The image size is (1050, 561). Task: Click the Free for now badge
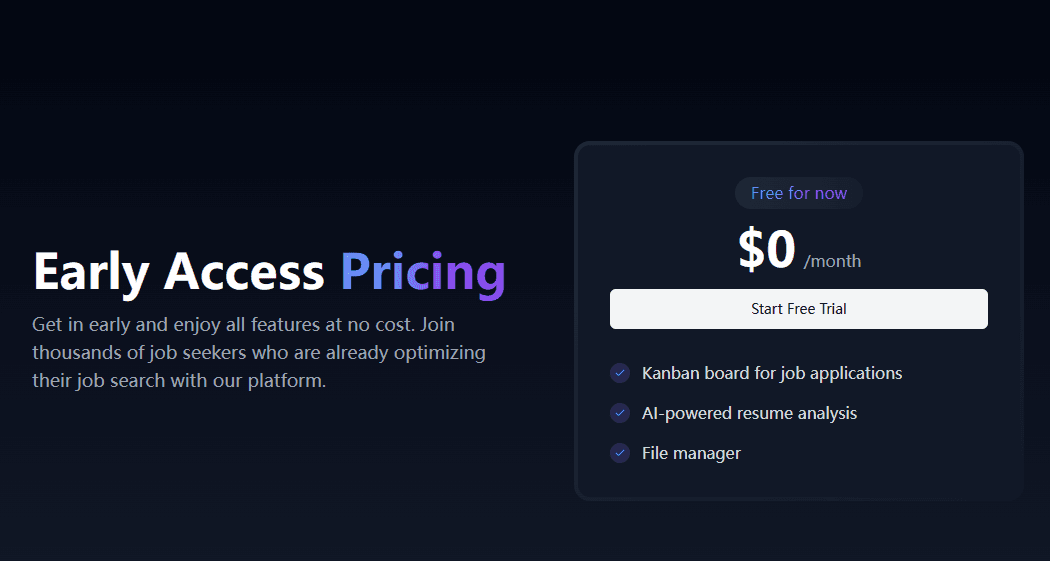798,193
